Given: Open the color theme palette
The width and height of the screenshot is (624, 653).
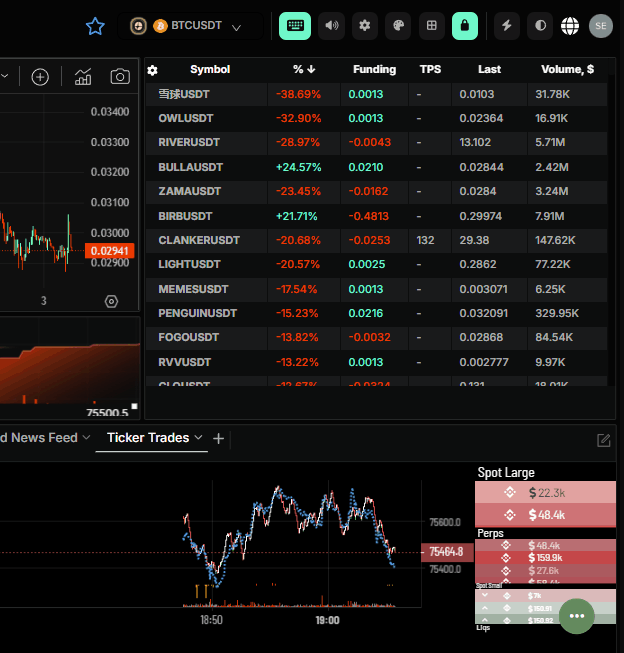Looking at the screenshot, I should (398, 26).
